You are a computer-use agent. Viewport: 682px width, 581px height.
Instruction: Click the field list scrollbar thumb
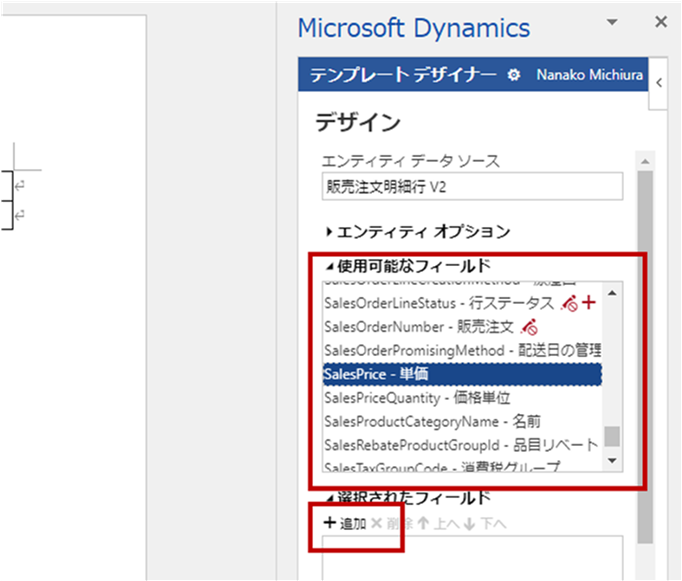point(612,436)
